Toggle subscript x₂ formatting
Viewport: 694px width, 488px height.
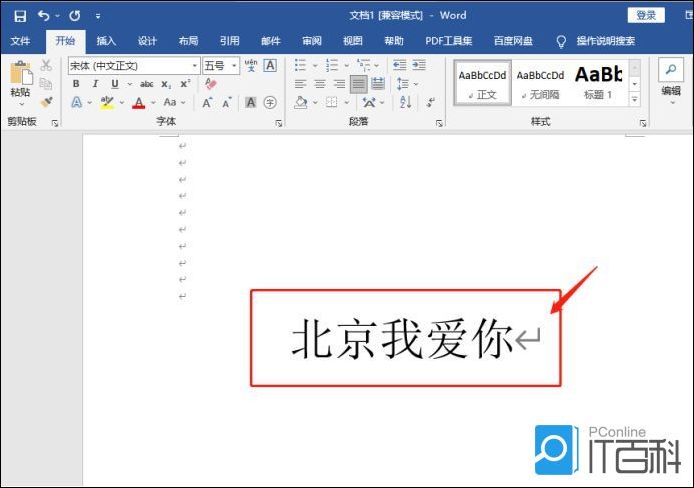click(x=166, y=84)
